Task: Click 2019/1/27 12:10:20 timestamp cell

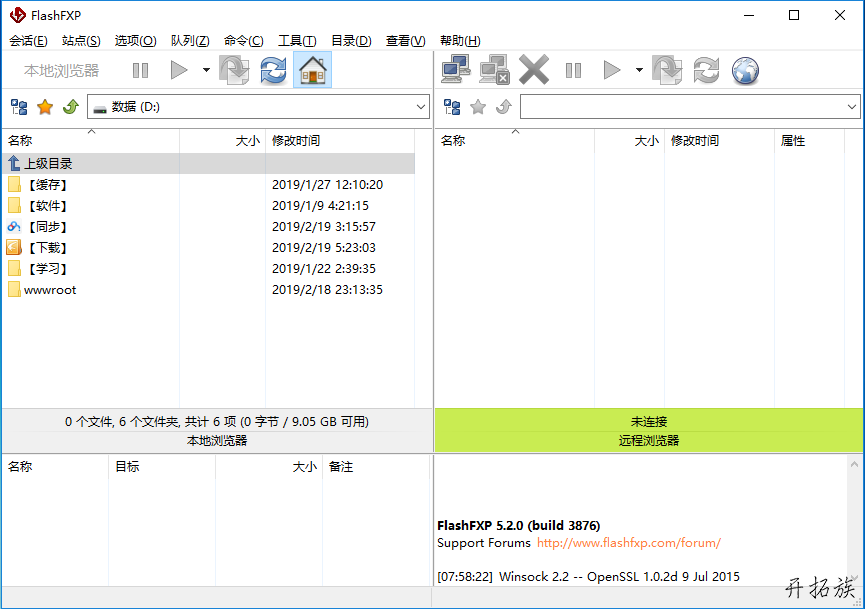Action: pyautogui.click(x=327, y=184)
